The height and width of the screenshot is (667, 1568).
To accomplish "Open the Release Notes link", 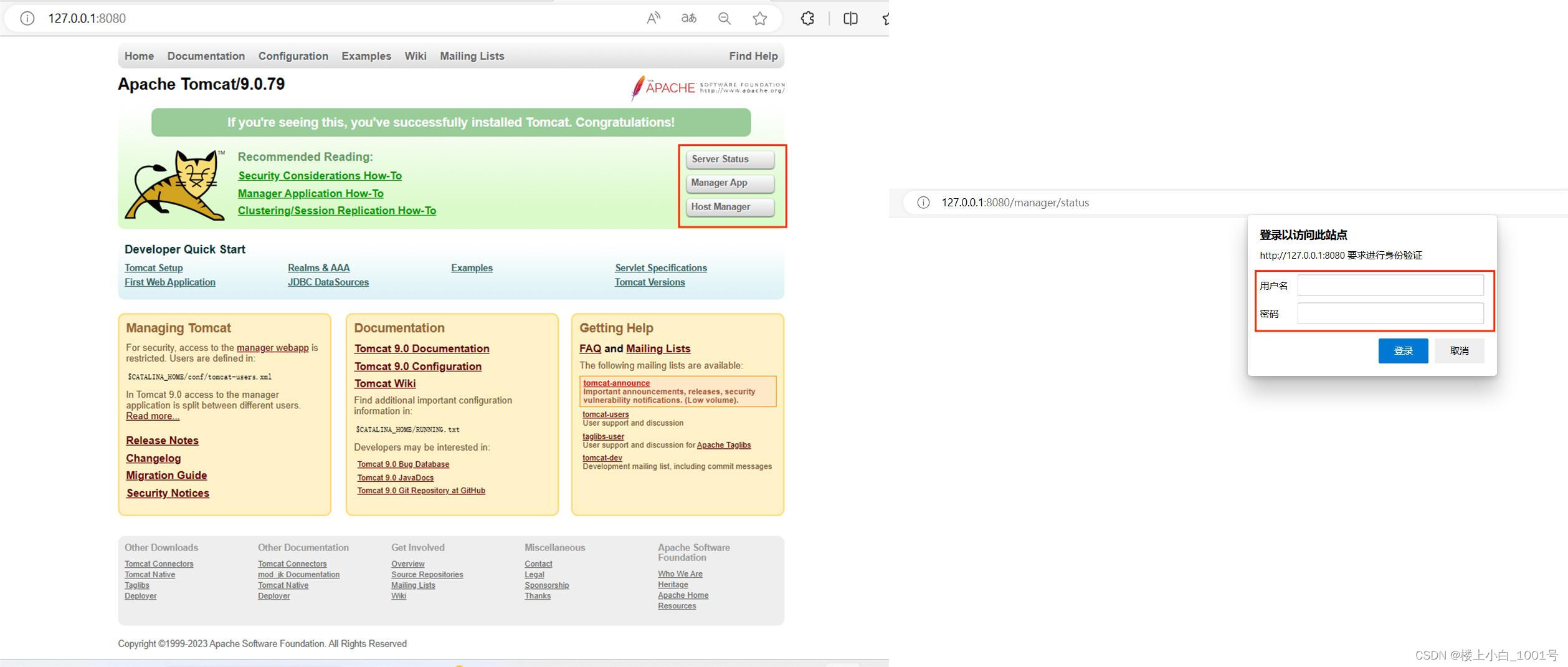I will (x=163, y=441).
